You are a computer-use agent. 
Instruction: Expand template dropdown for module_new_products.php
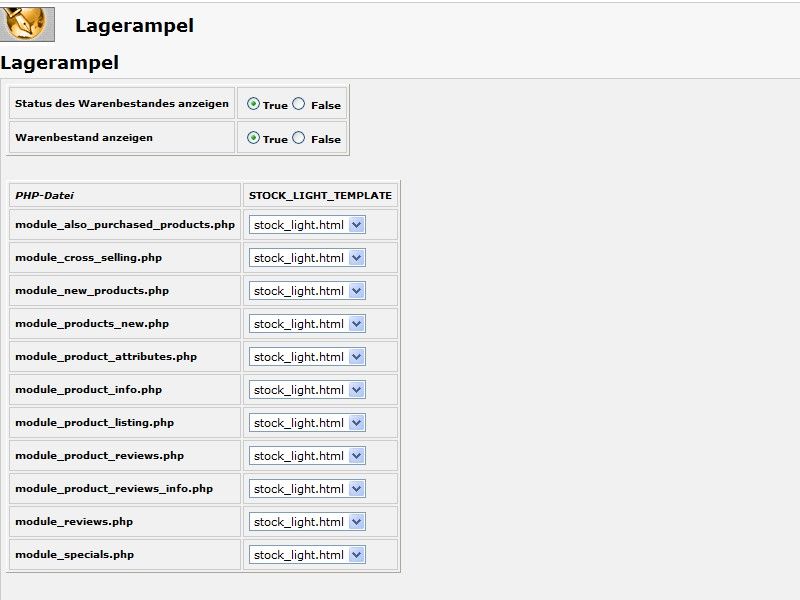tap(307, 291)
